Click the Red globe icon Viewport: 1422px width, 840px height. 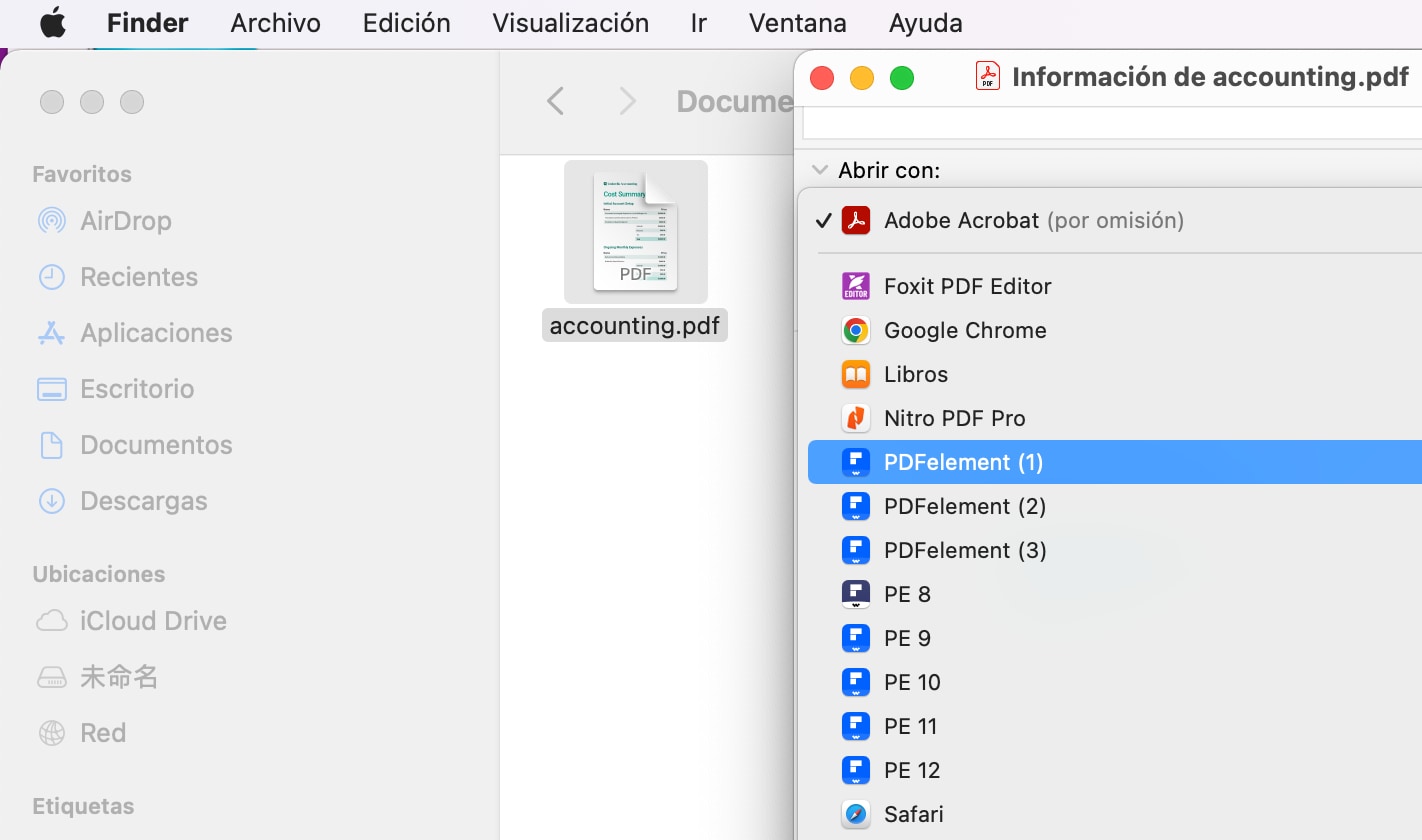[51, 733]
